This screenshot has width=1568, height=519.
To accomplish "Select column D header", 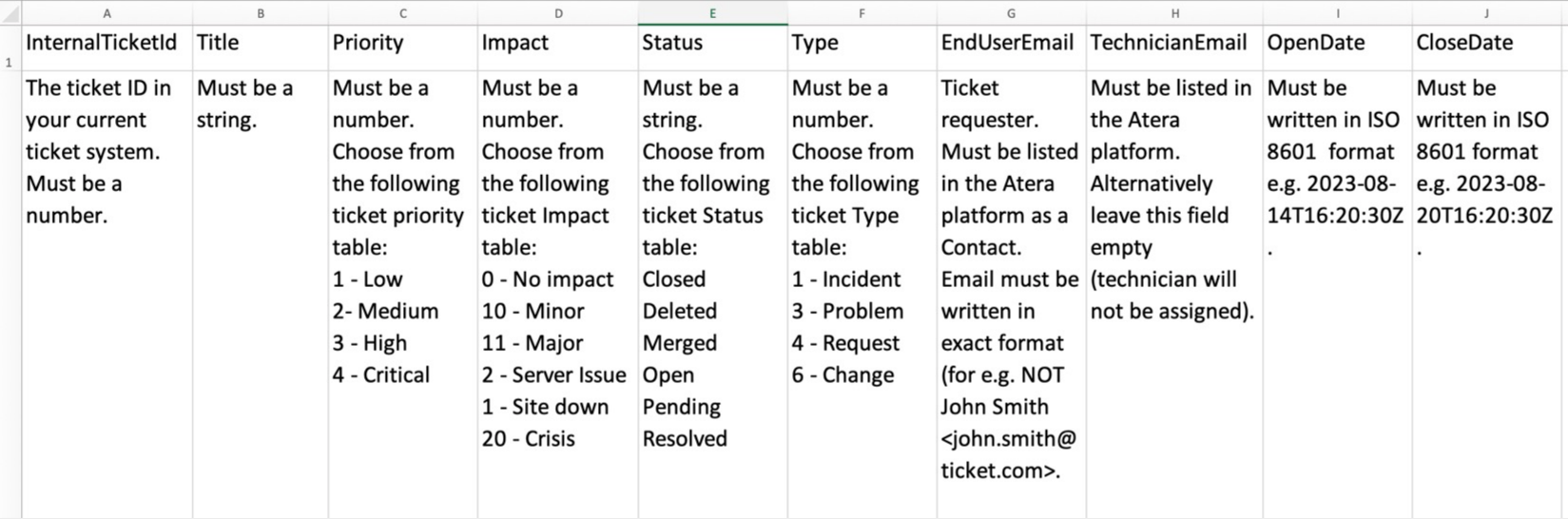I will [558, 13].
